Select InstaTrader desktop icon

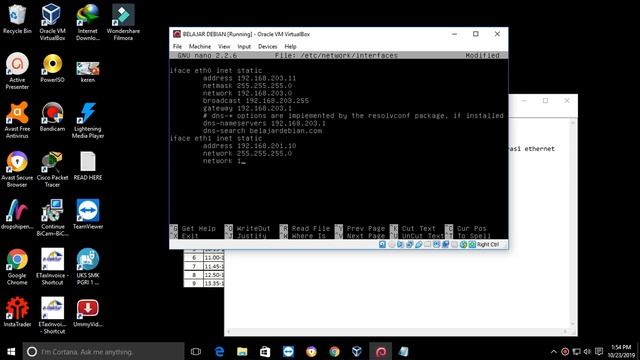tap(17, 313)
